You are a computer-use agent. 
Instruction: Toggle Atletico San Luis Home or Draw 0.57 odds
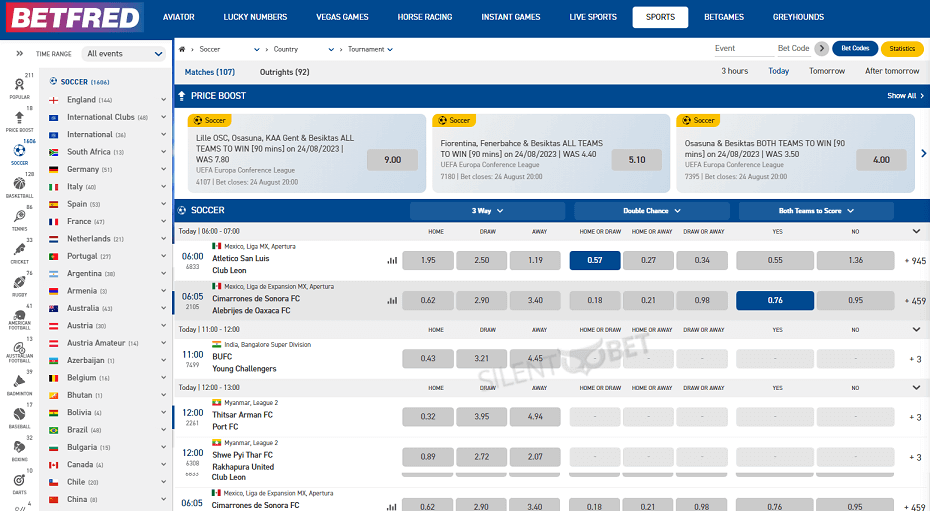click(595, 260)
